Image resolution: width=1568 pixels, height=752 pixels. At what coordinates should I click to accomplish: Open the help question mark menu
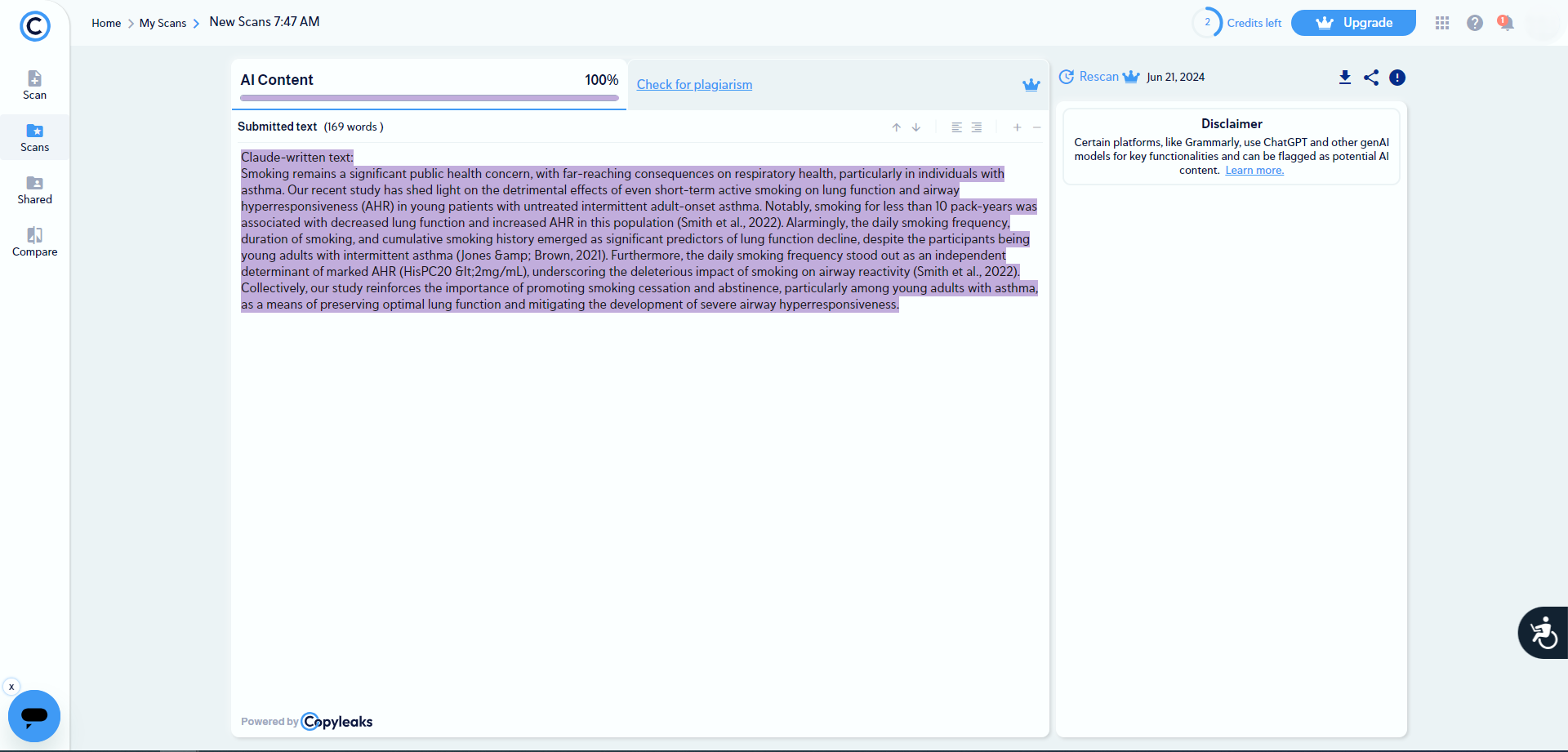(x=1475, y=23)
